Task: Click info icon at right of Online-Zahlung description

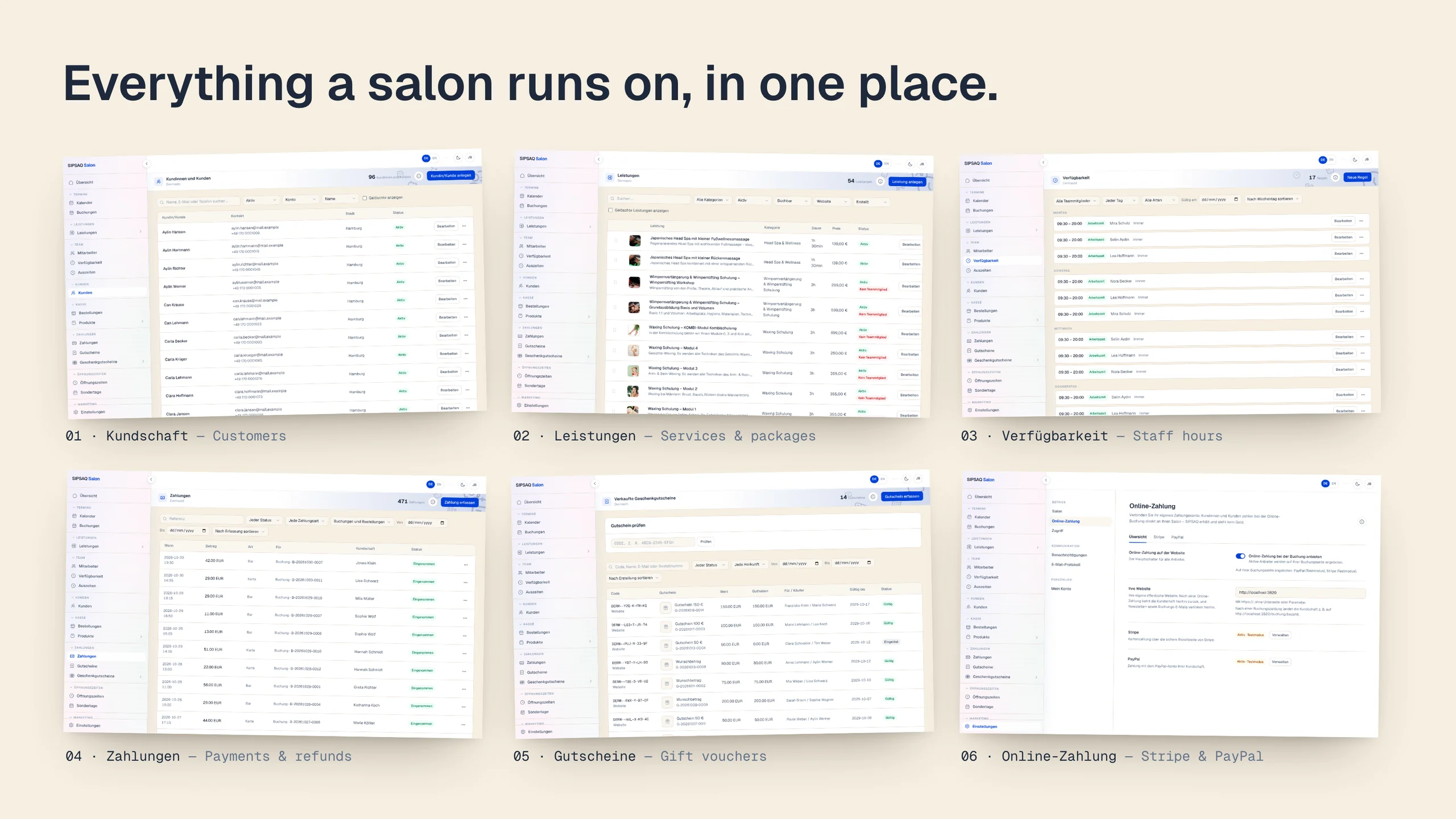Action: pyautogui.click(x=1362, y=522)
